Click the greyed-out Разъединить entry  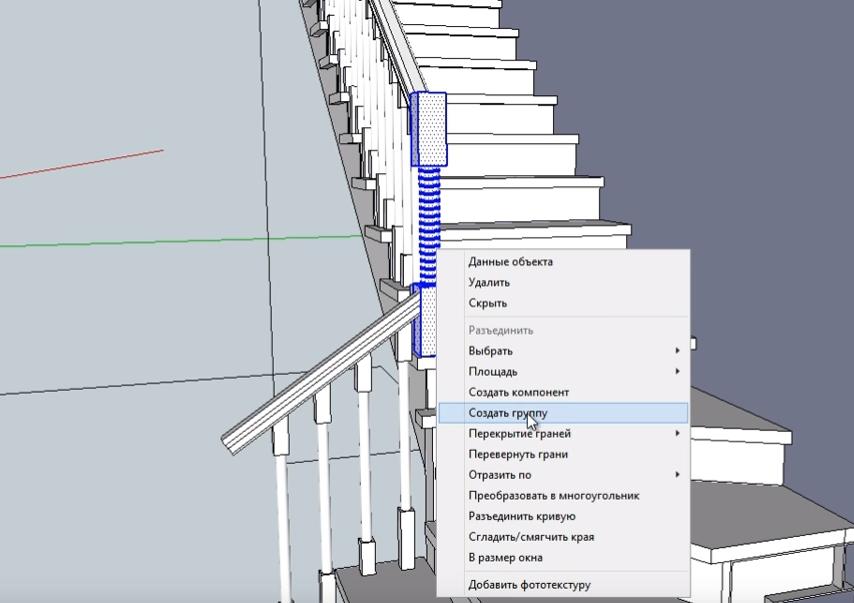click(x=501, y=330)
